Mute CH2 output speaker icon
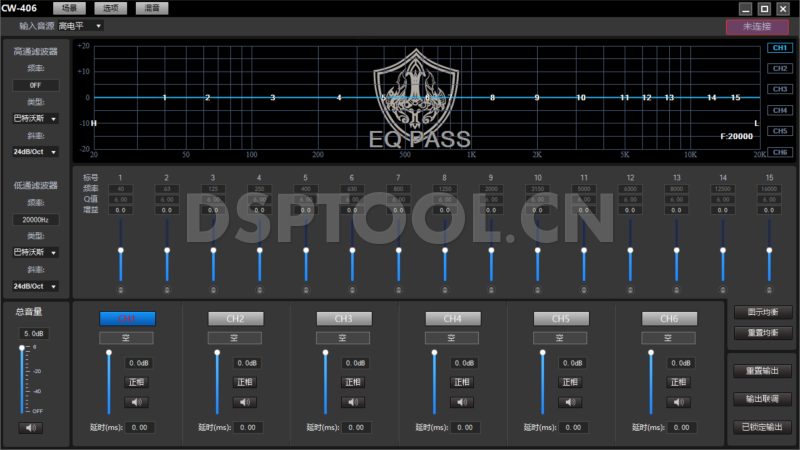Image resolution: width=800 pixels, height=450 pixels. [x=245, y=402]
